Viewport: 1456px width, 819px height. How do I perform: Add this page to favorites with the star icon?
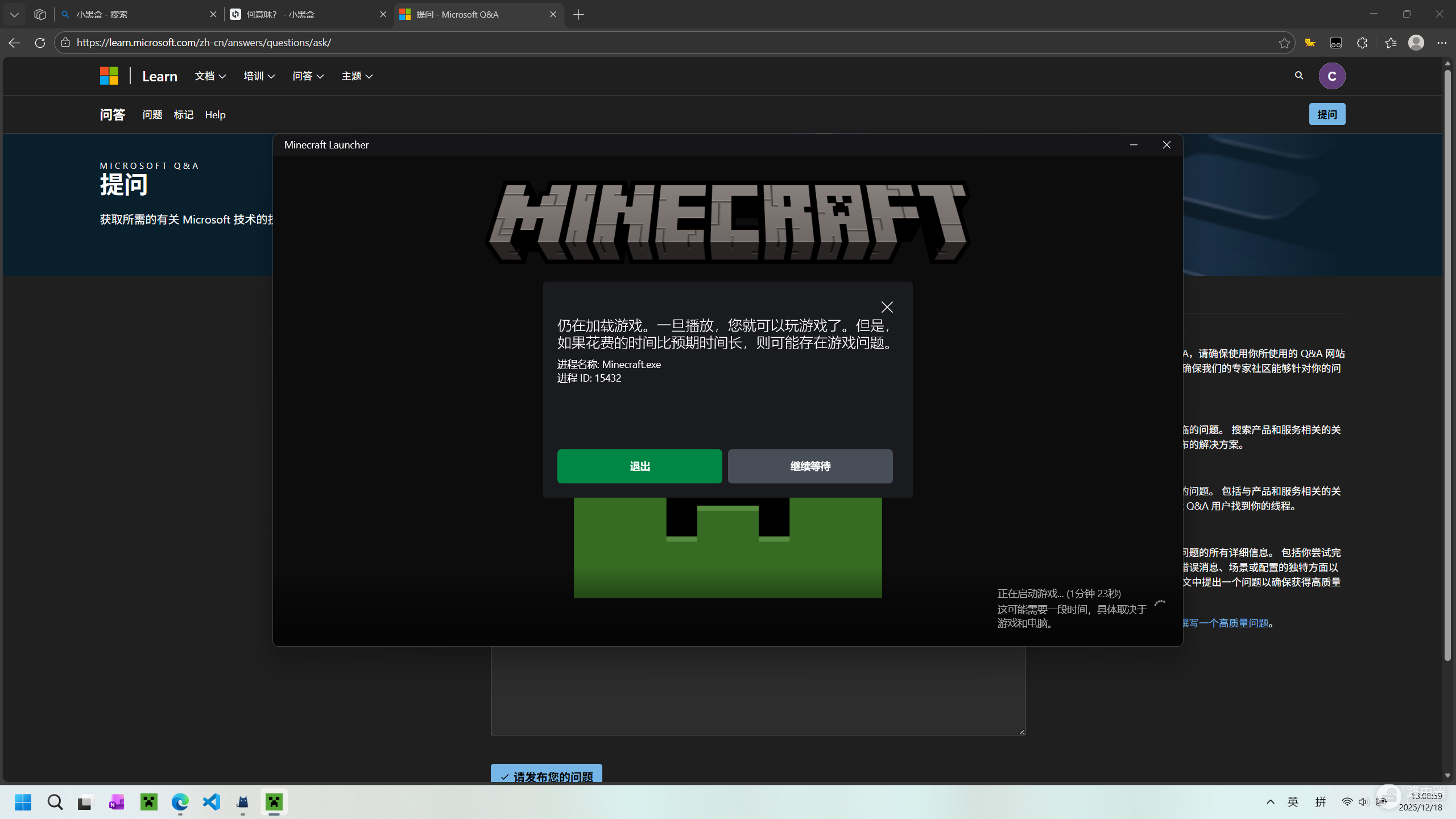click(1284, 43)
